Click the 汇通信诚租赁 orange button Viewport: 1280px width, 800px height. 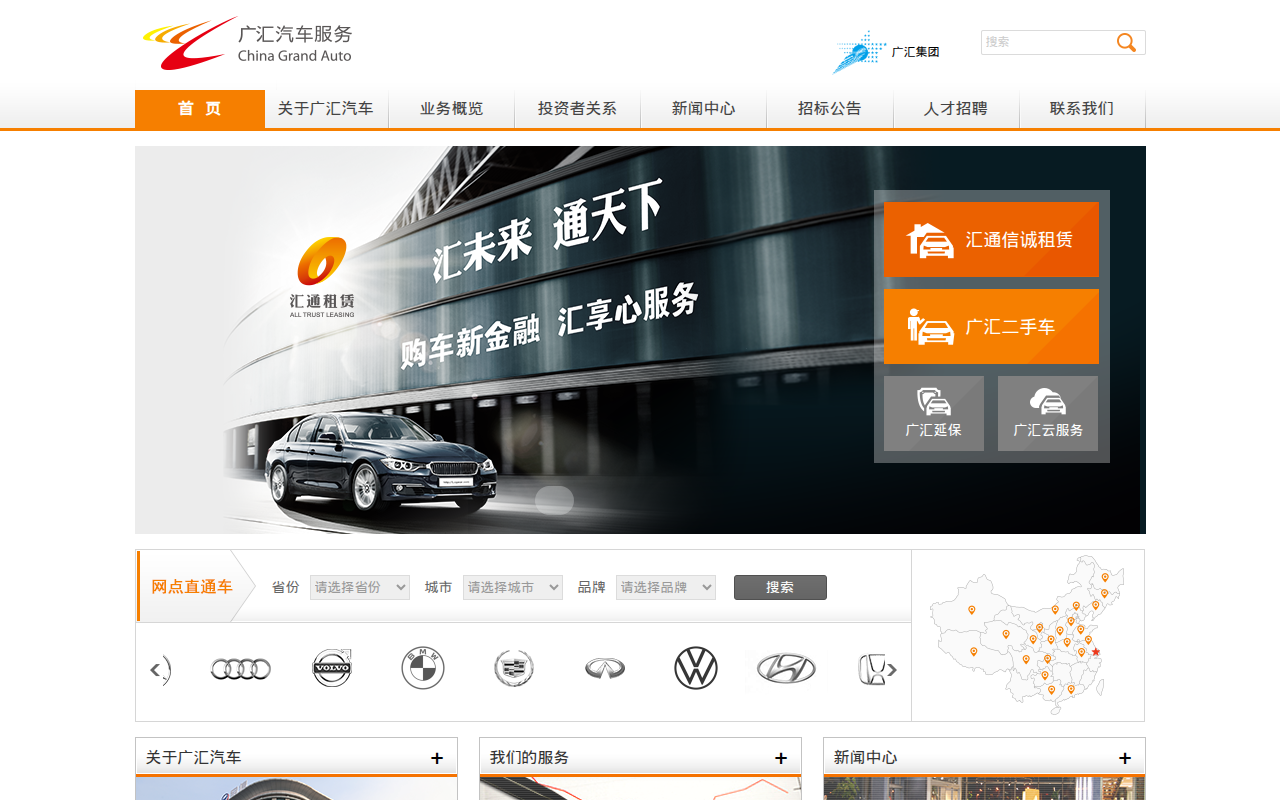(991, 239)
